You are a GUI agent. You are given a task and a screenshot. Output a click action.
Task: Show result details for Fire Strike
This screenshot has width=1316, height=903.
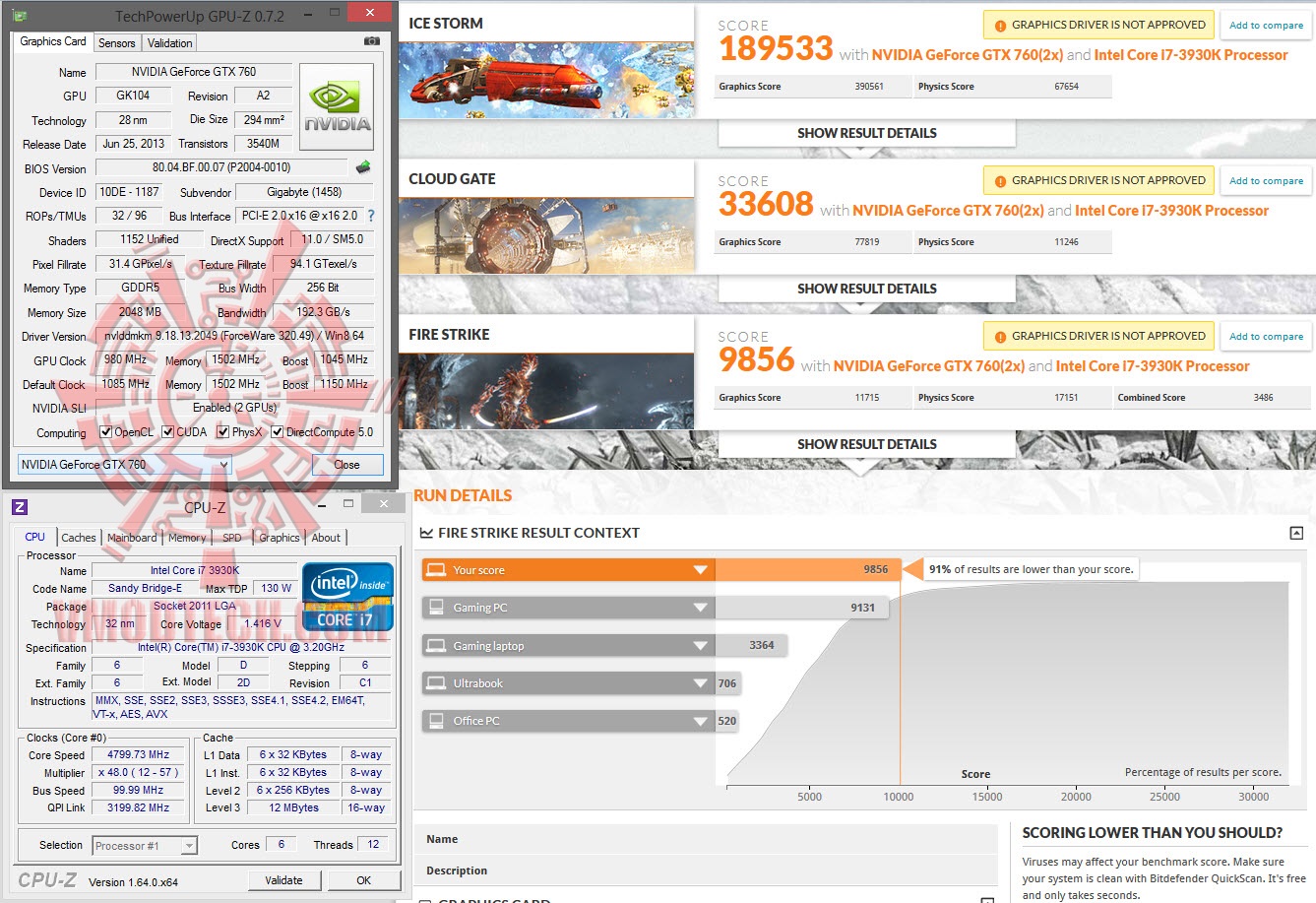pos(866,444)
